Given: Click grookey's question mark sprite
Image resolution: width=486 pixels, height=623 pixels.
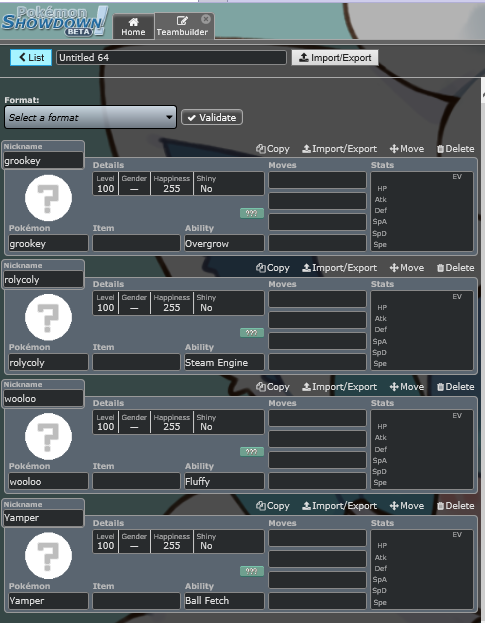Looking at the screenshot, I should coord(48,198).
